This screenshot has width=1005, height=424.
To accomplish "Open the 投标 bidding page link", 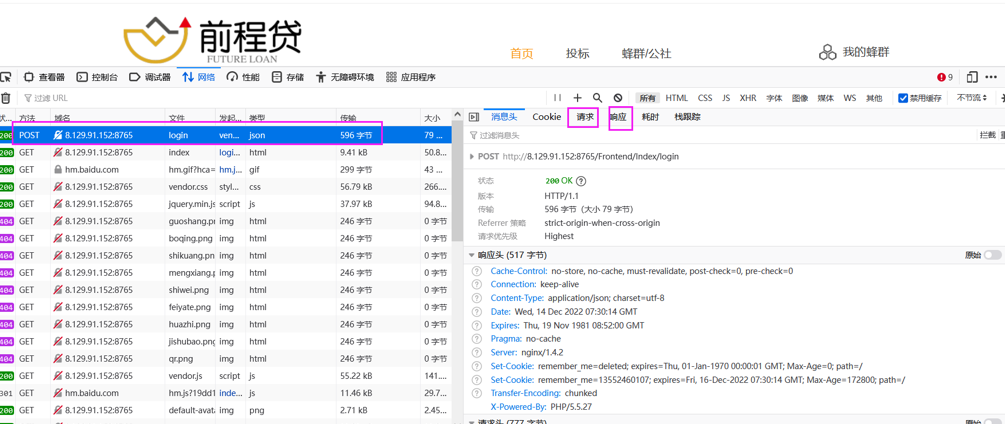I will tap(577, 53).
